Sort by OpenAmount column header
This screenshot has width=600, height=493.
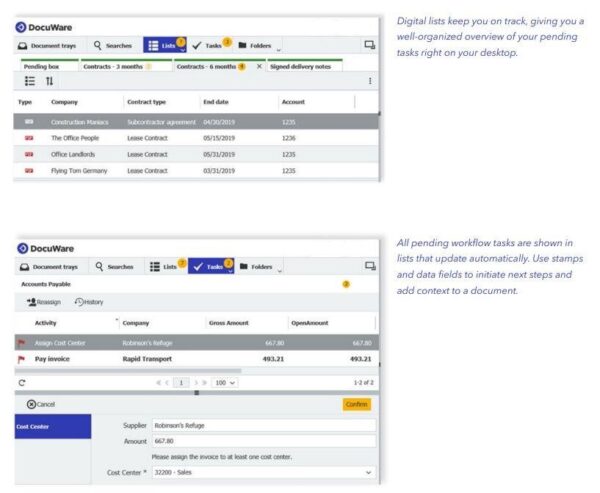[x=310, y=323]
